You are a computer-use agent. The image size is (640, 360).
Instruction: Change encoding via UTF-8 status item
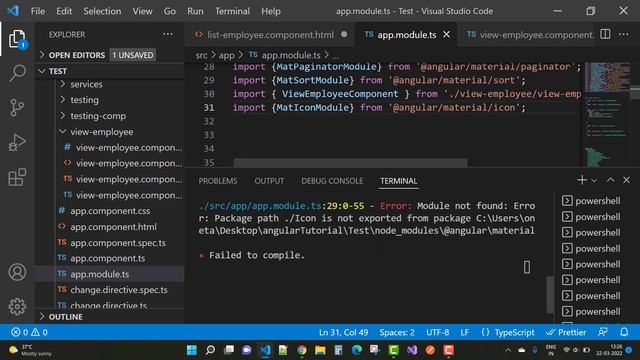pos(438,332)
